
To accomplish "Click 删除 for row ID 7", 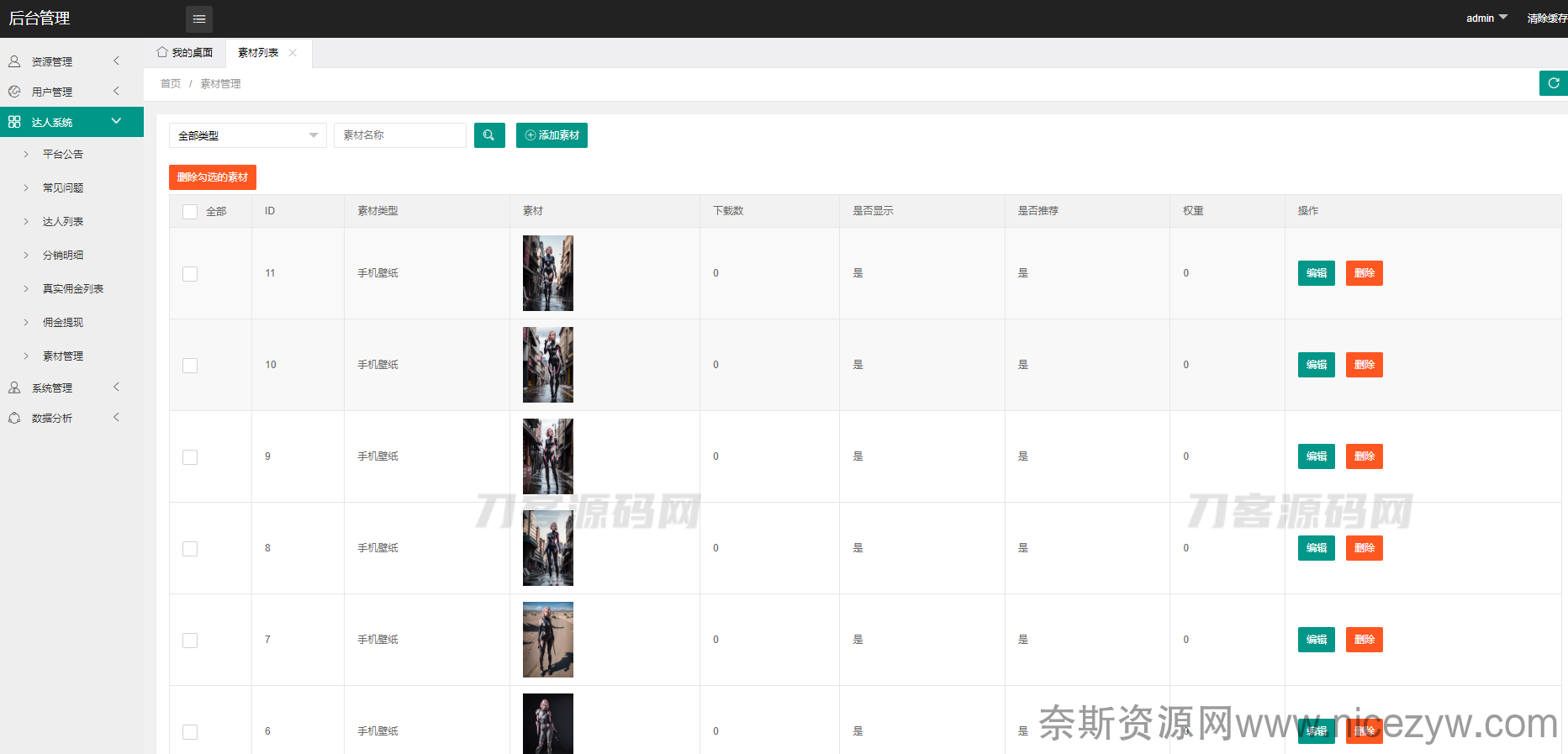I will click(x=1365, y=640).
